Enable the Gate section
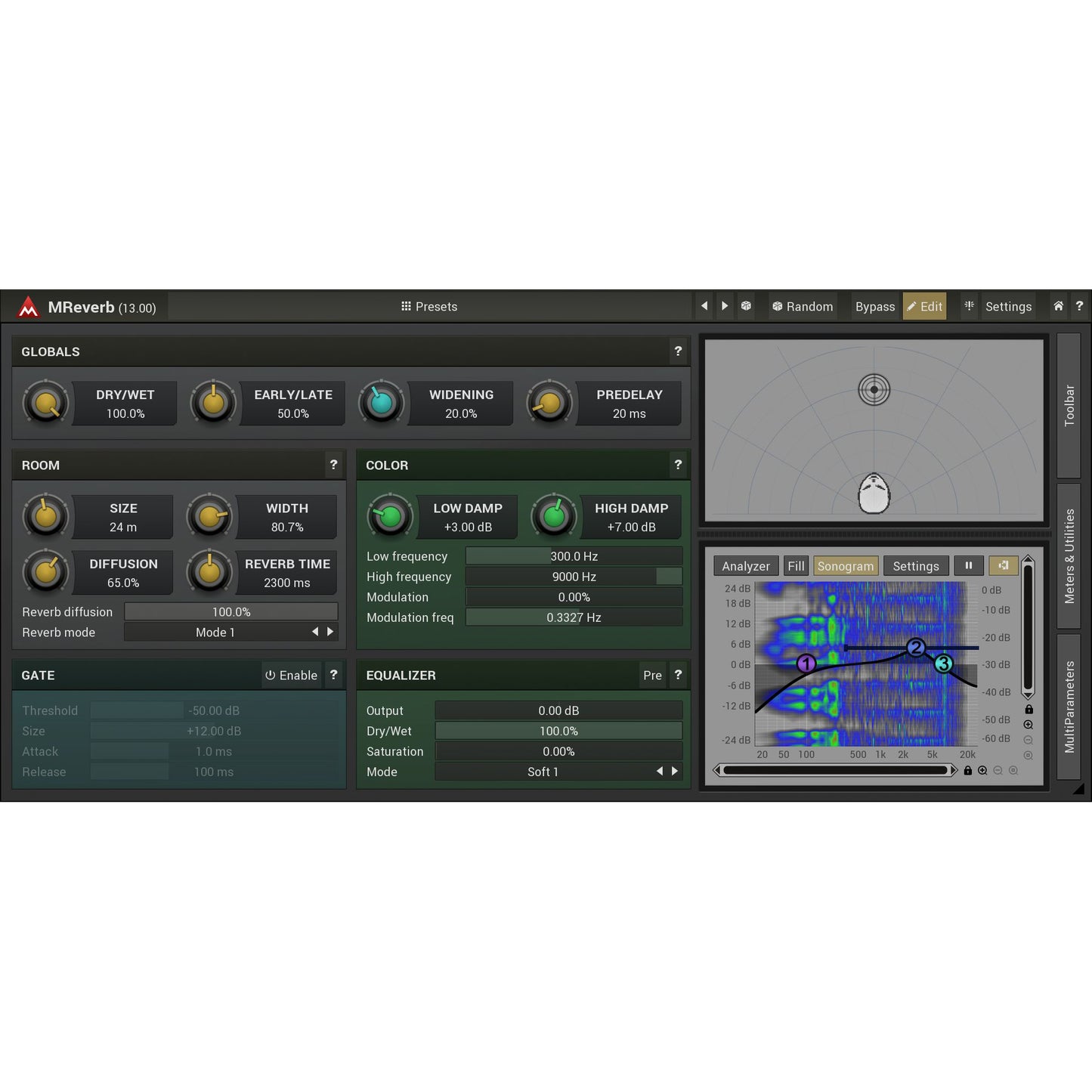Image resolution: width=1092 pixels, height=1092 pixels. (x=291, y=675)
